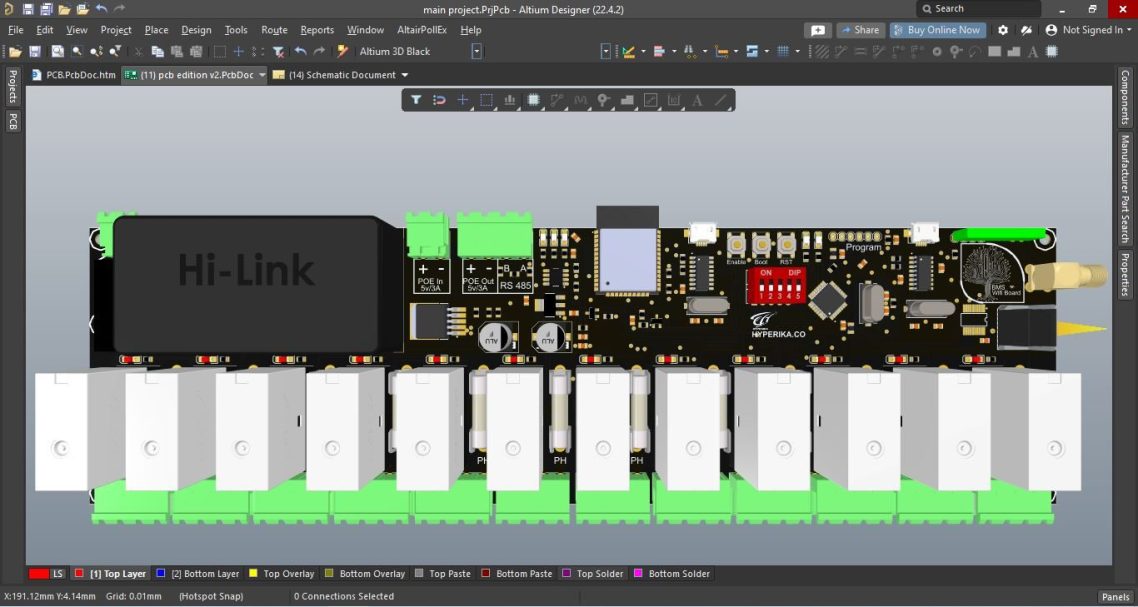Toggle the Top Overlay layer
Screen dimensions: 1138x607
point(282,574)
